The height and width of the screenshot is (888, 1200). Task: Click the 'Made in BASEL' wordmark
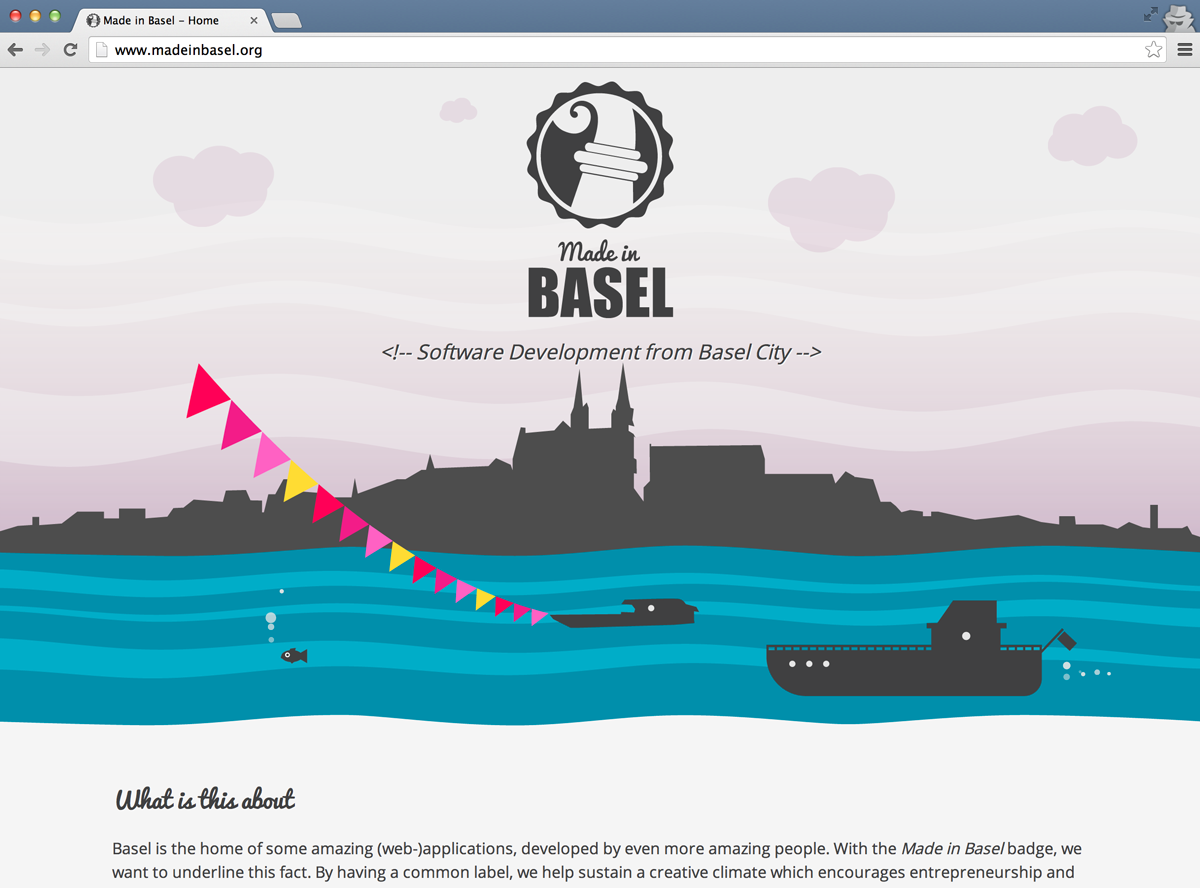[x=600, y=283]
